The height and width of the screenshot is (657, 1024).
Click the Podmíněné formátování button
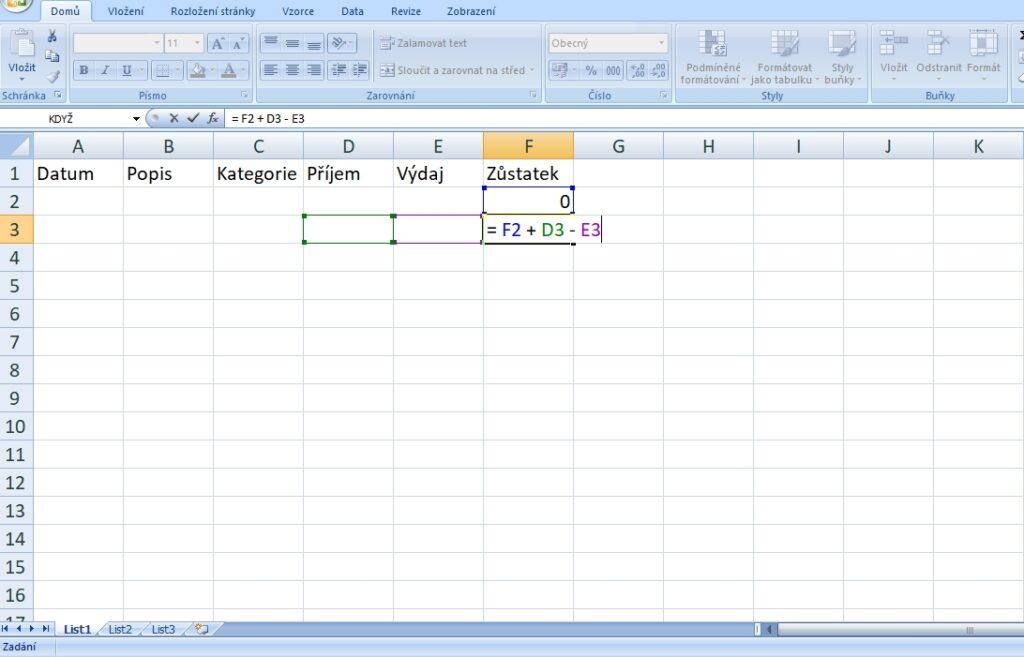pyautogui.click(x=712, y=58)
